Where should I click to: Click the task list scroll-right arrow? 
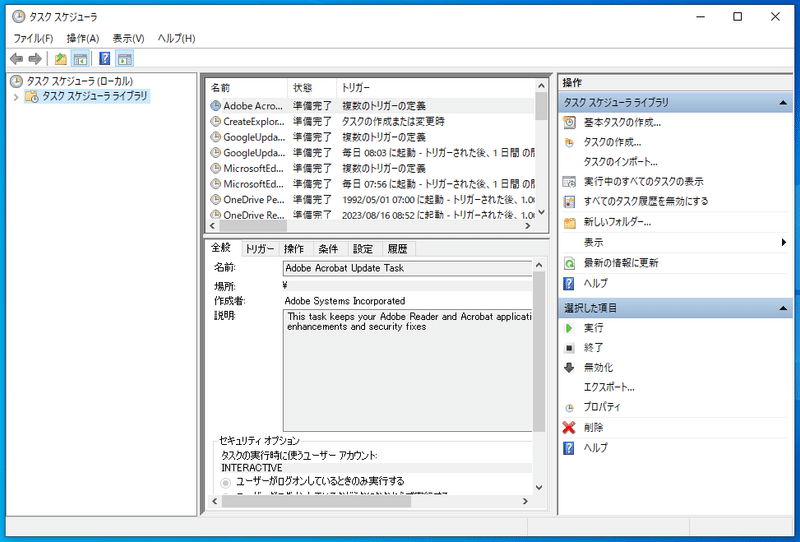point(528,226)
